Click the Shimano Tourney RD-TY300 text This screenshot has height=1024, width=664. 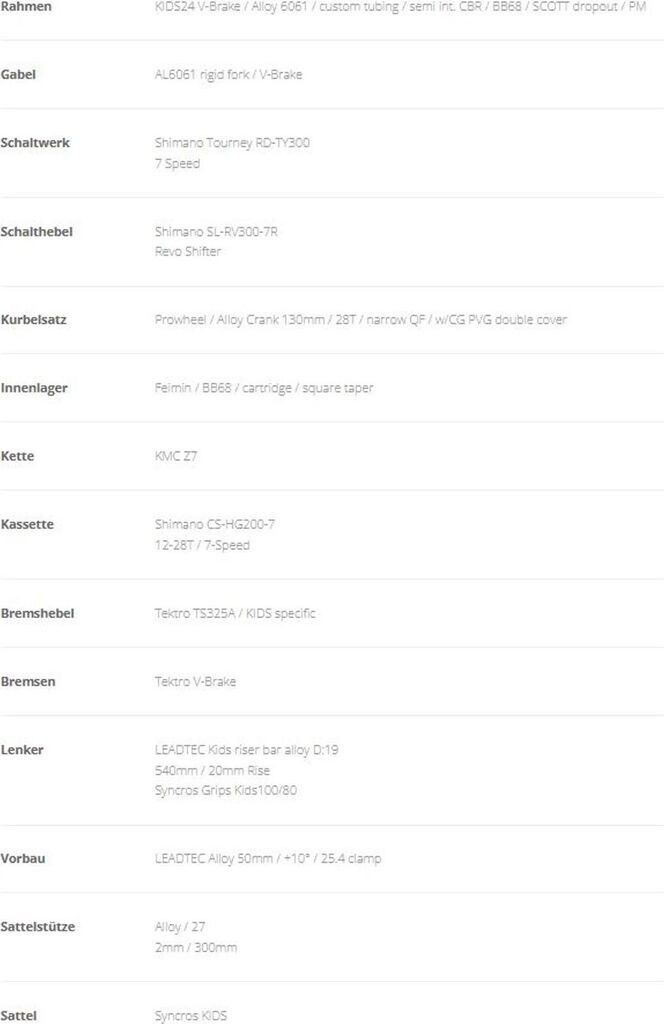click(x=232, y=143)
